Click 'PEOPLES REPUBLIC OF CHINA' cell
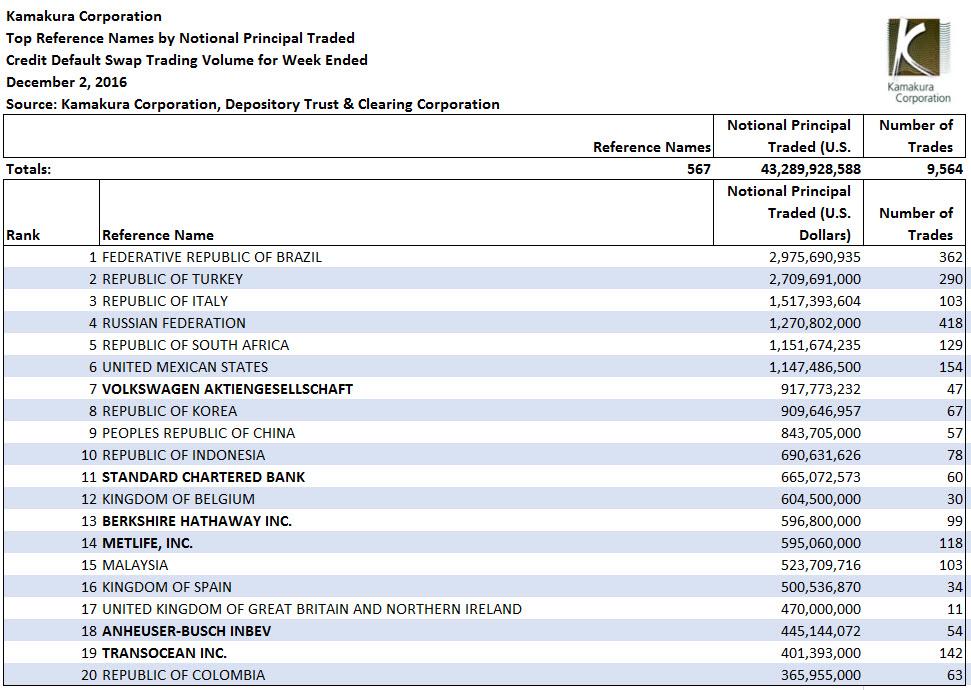Screen dimensions: 971x690 [198, 433]
